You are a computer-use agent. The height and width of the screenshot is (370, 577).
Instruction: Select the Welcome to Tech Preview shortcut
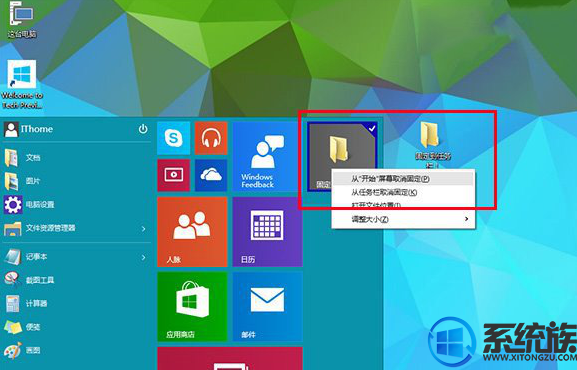coord(22,85)
